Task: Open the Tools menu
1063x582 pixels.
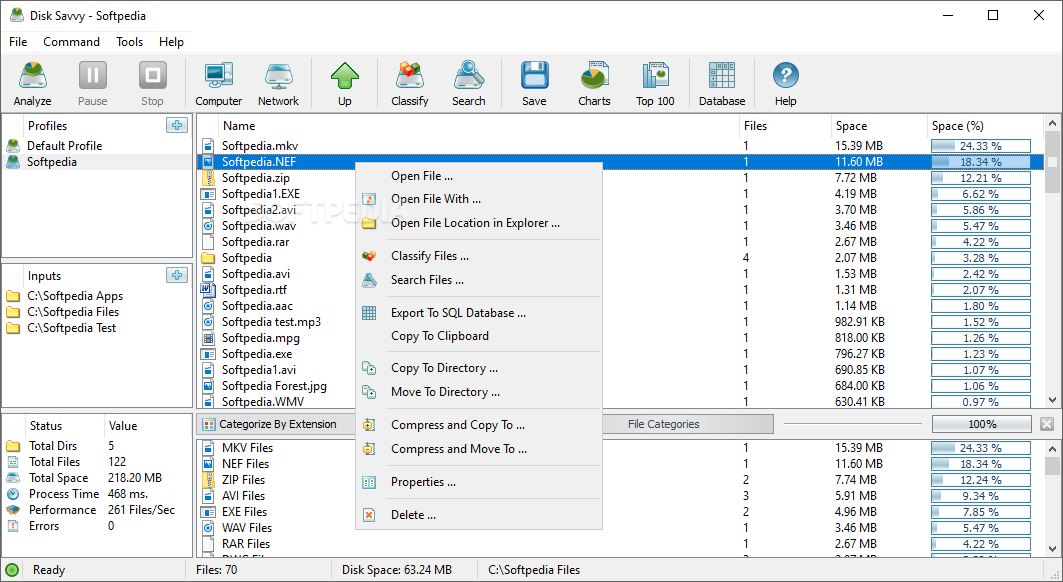Action: point(129,41)
